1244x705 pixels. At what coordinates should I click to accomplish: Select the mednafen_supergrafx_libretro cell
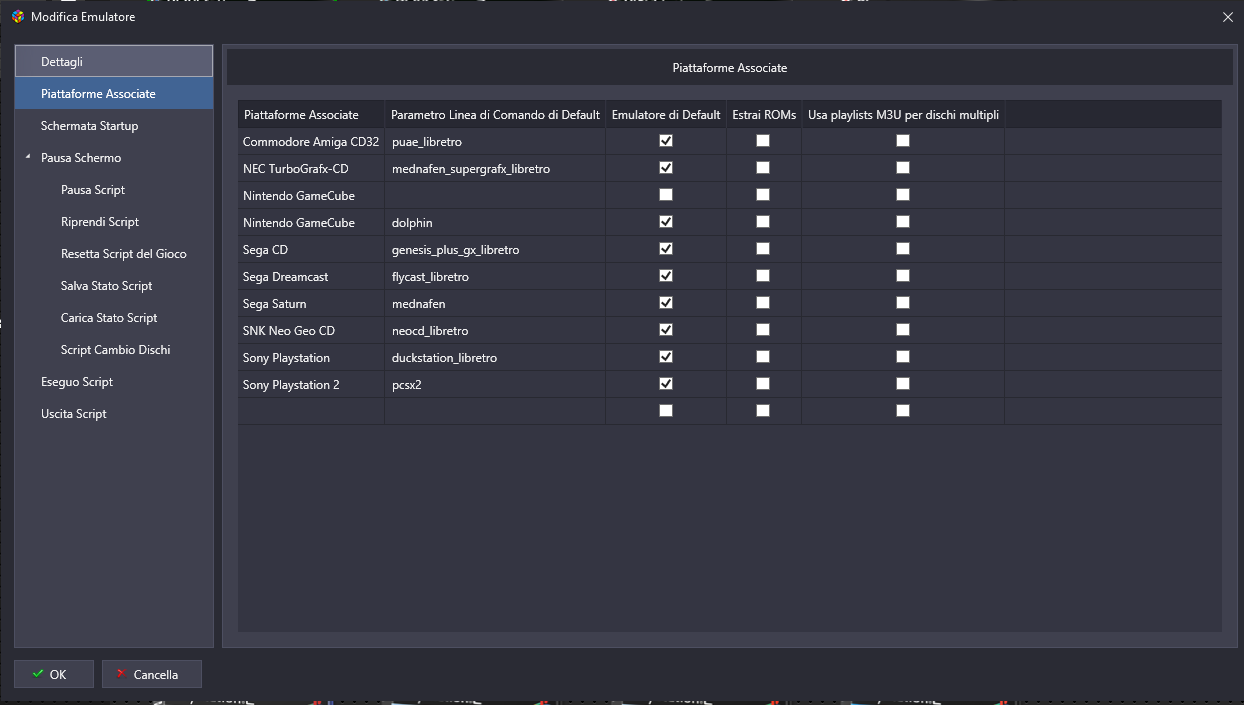[x=495, y=169]
